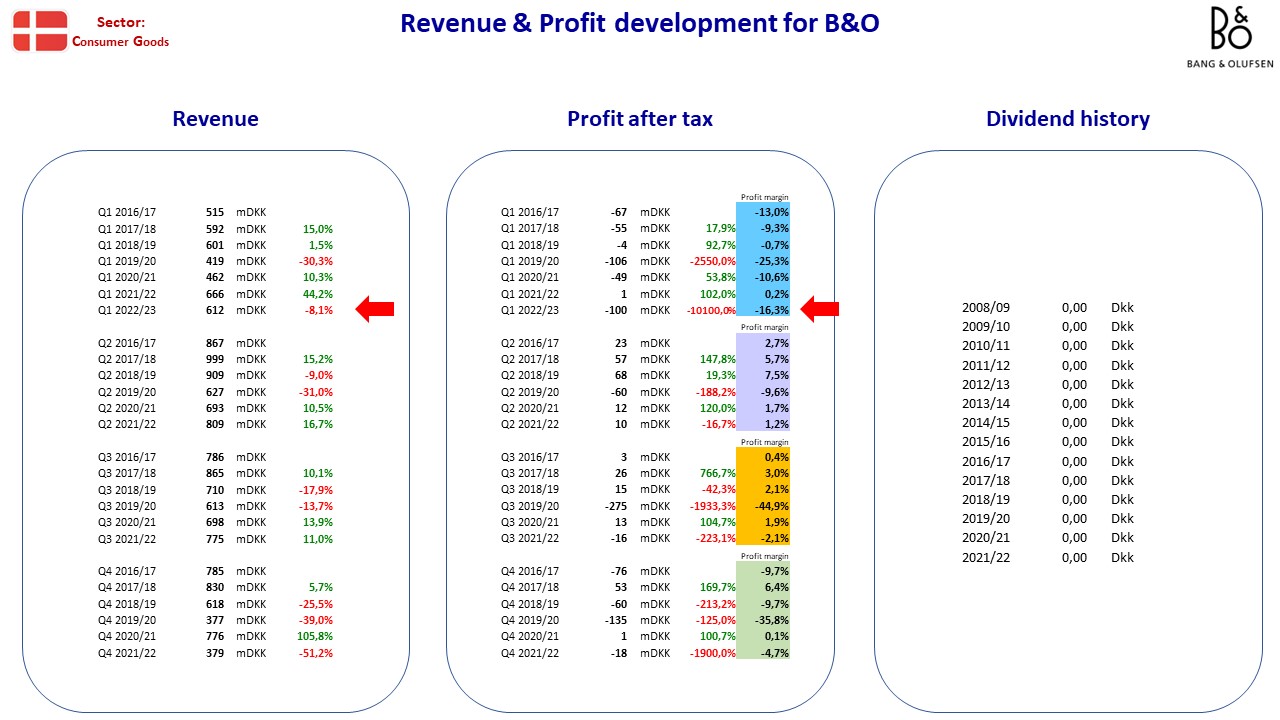Click the 2008/09 dividend row year
1280x720 pixels.
coord(986,308)
